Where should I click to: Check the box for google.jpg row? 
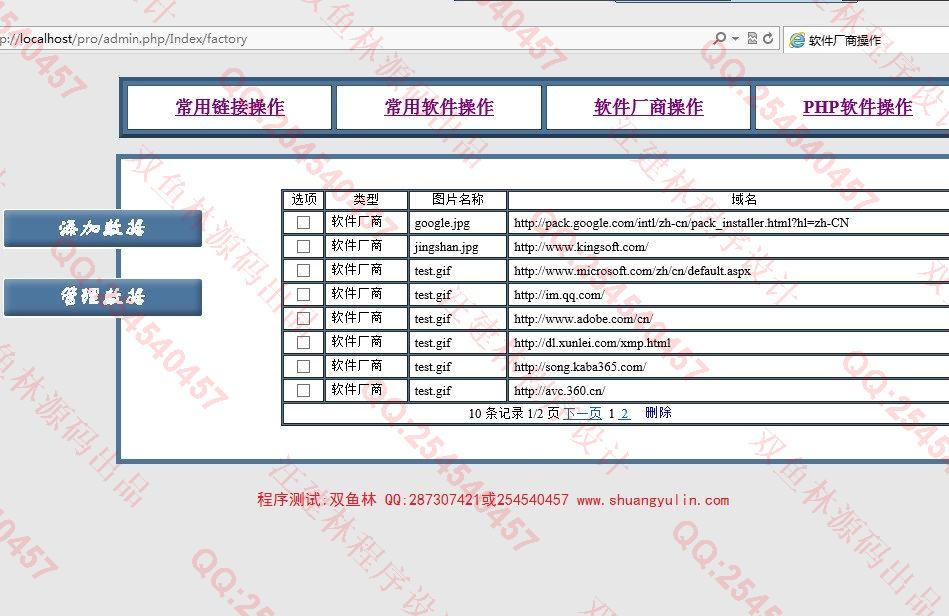(303, 223)
